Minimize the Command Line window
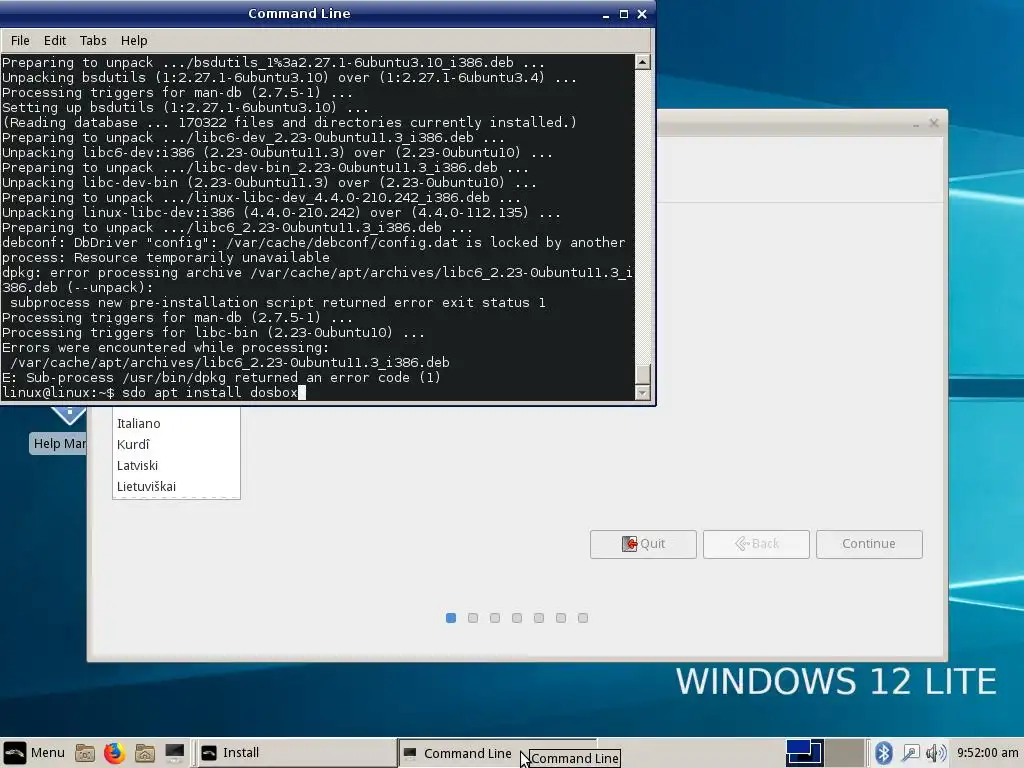This screenshot has width=1024, height=768. pos(606,14)
